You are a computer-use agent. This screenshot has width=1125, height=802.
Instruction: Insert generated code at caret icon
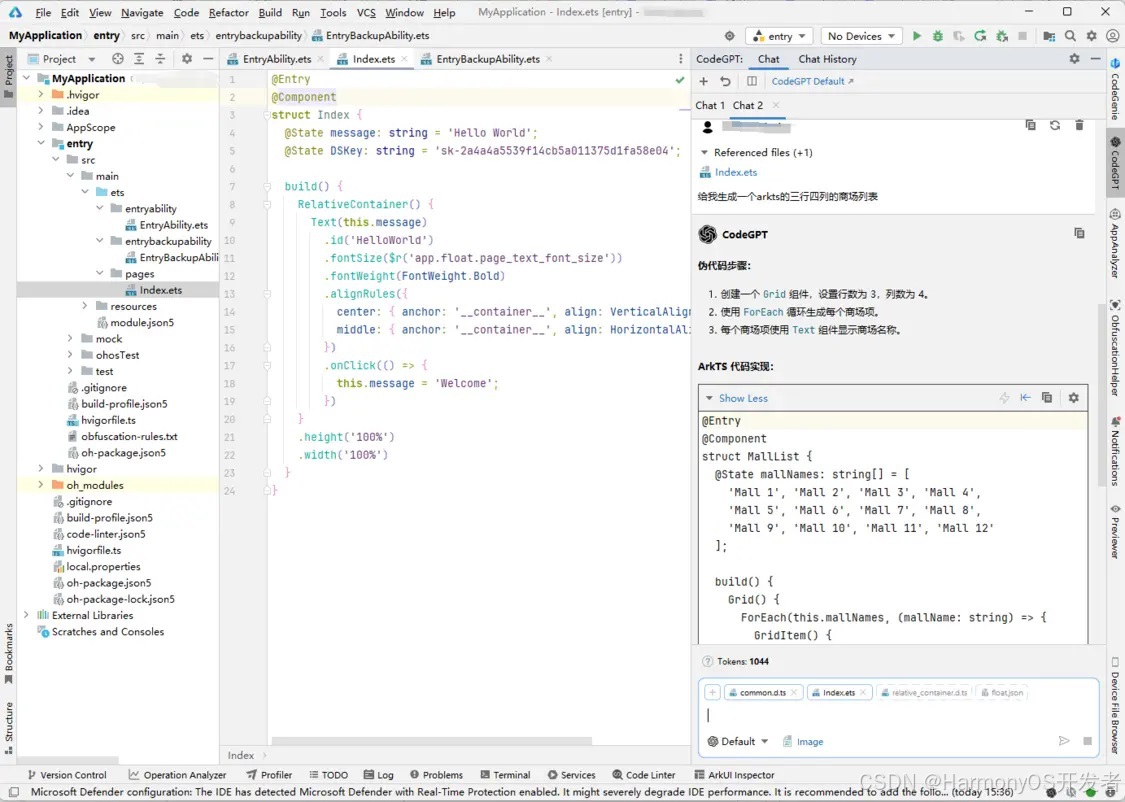click(1025, 397)
